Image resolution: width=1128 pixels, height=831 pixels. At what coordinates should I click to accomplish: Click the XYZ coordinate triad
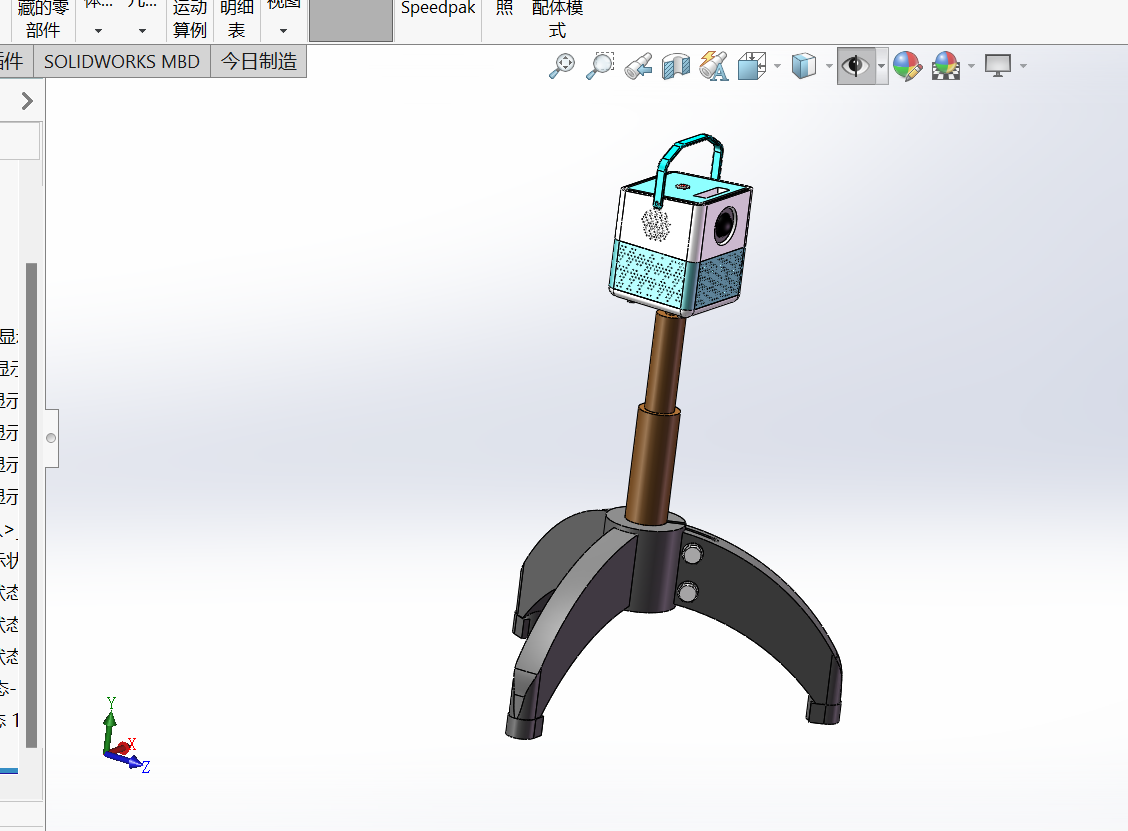click(x=125, y=735)
